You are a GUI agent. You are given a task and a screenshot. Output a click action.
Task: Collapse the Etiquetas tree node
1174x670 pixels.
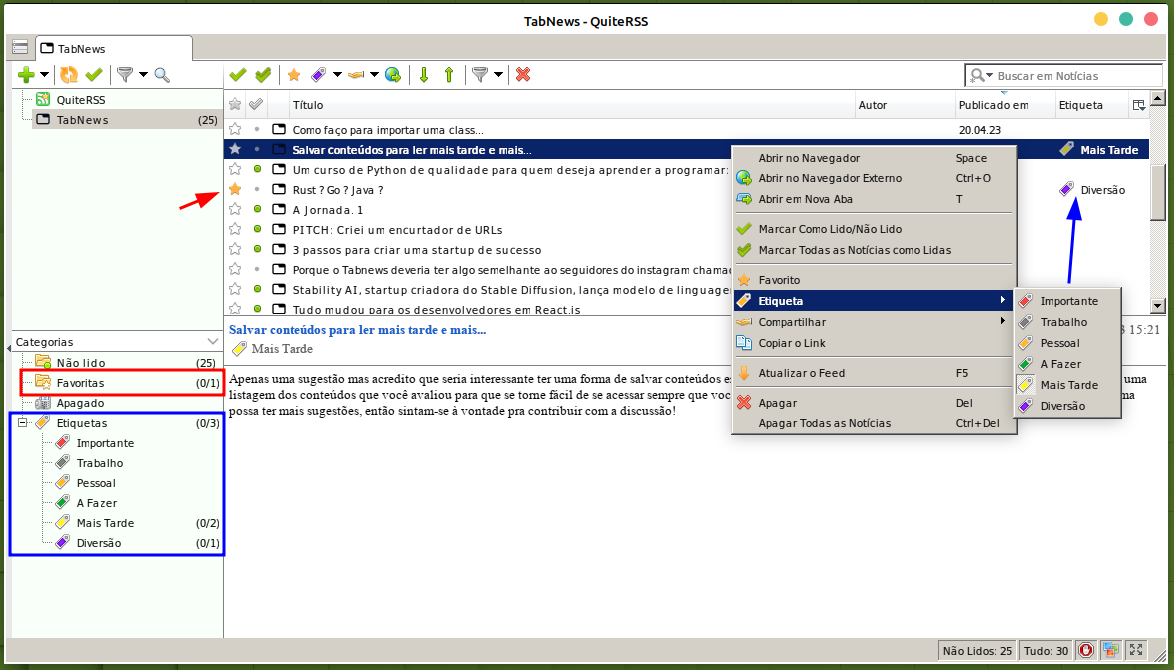22,423
